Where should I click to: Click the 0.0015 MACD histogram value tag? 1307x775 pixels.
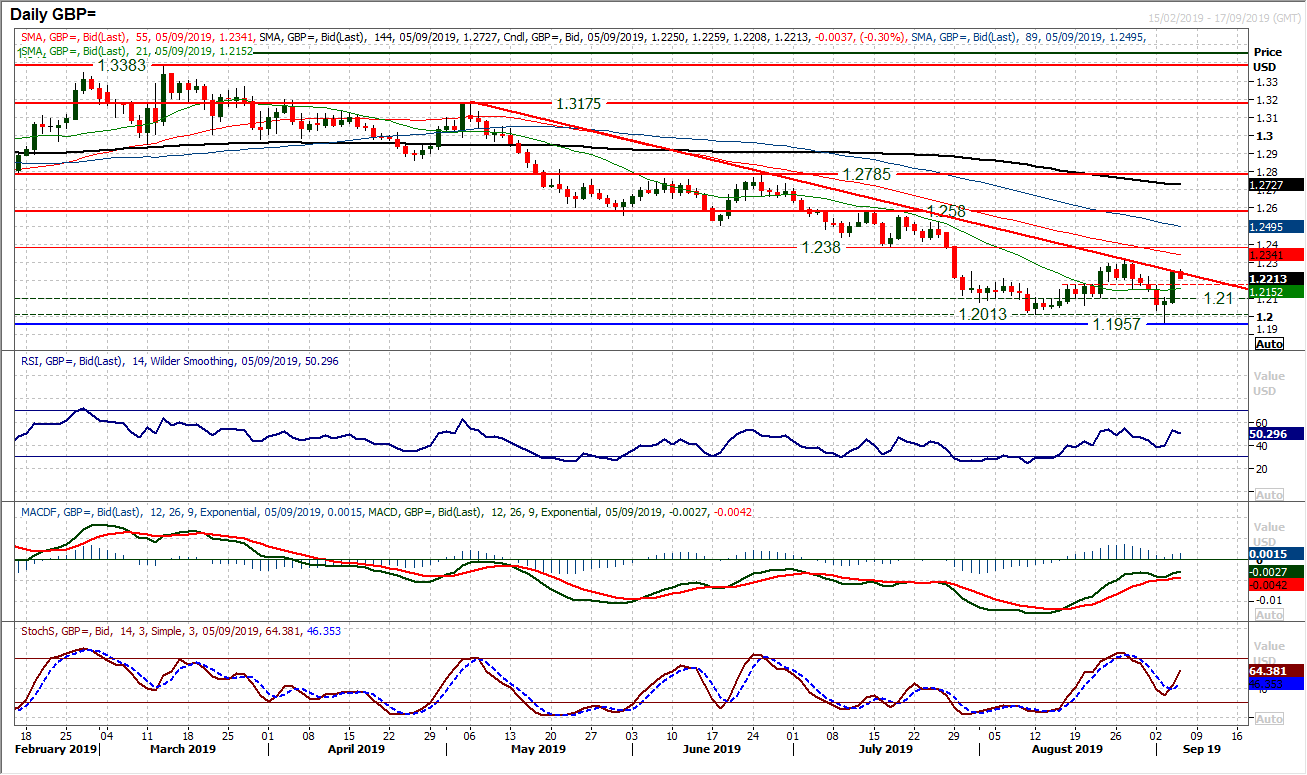(1276, 553)
